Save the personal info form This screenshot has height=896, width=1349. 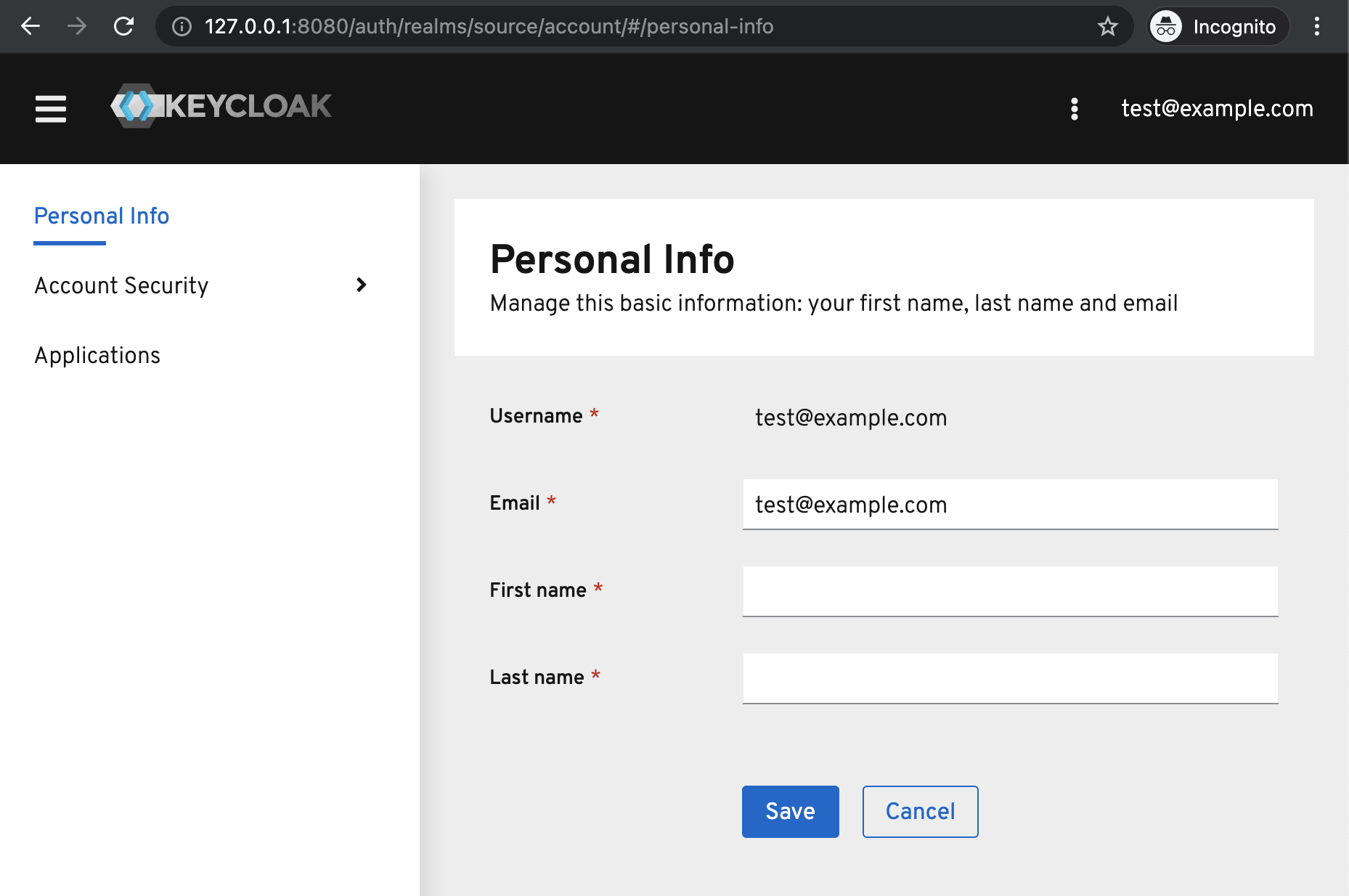click(x=791, y=811)
